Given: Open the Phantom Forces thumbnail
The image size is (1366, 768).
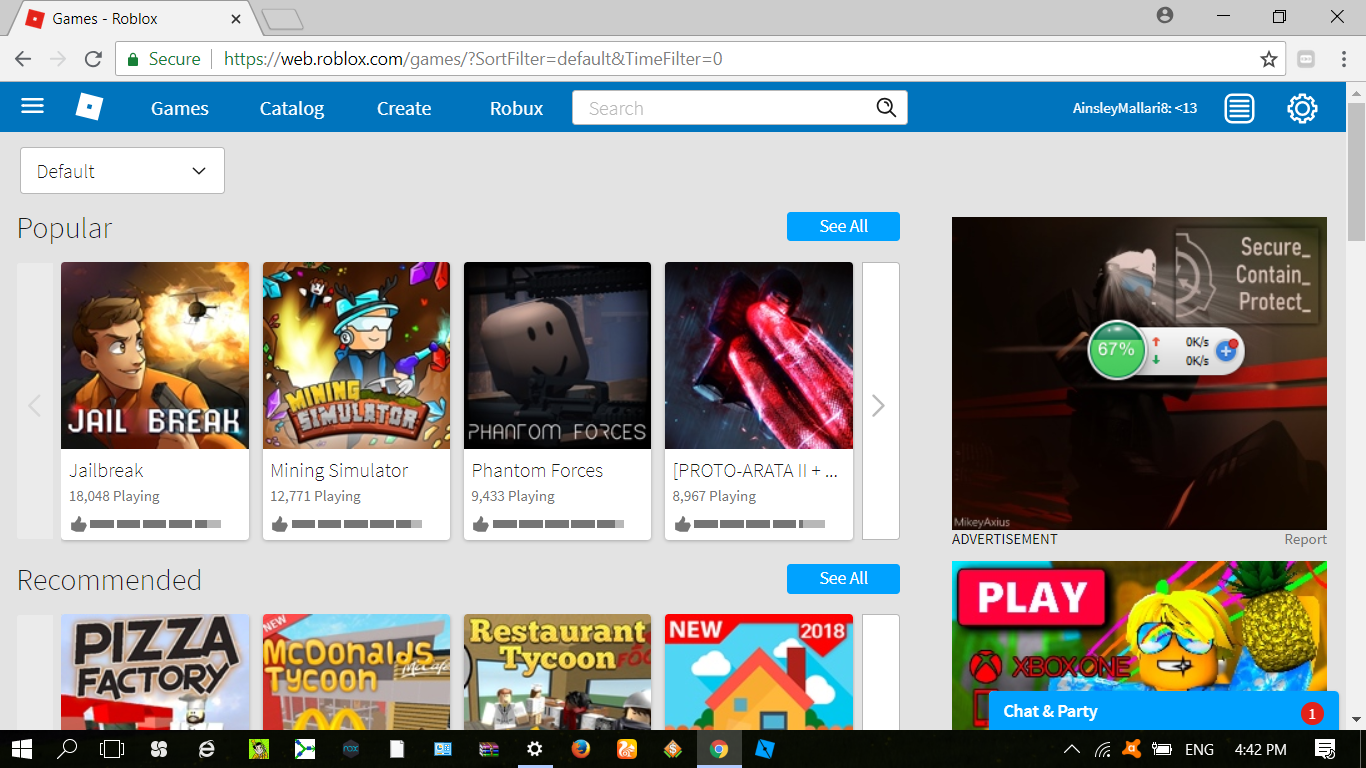Looking at the screenshot, I should point(557,355).
